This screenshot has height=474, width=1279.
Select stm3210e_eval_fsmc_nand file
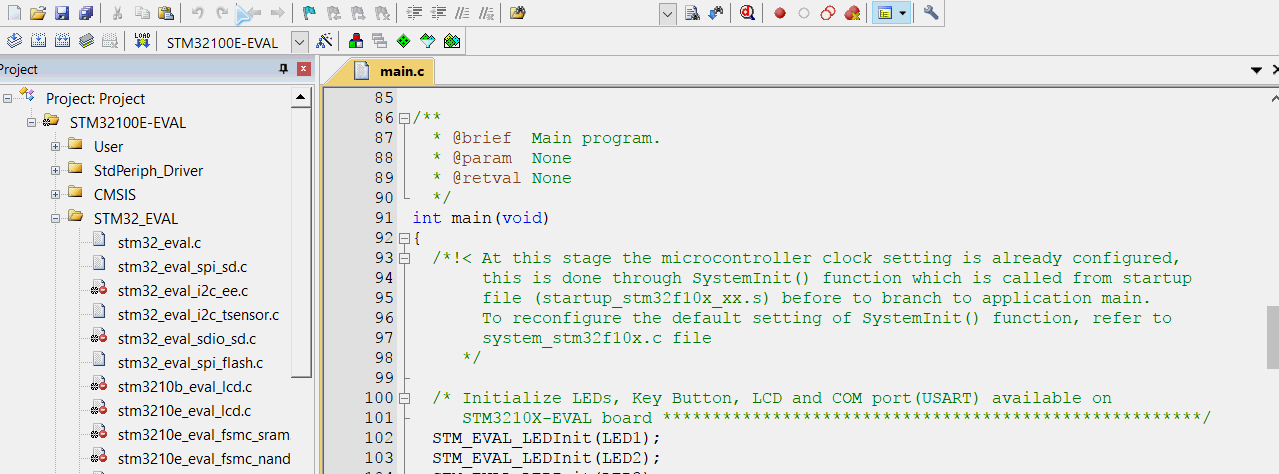(x=204, y=458)
